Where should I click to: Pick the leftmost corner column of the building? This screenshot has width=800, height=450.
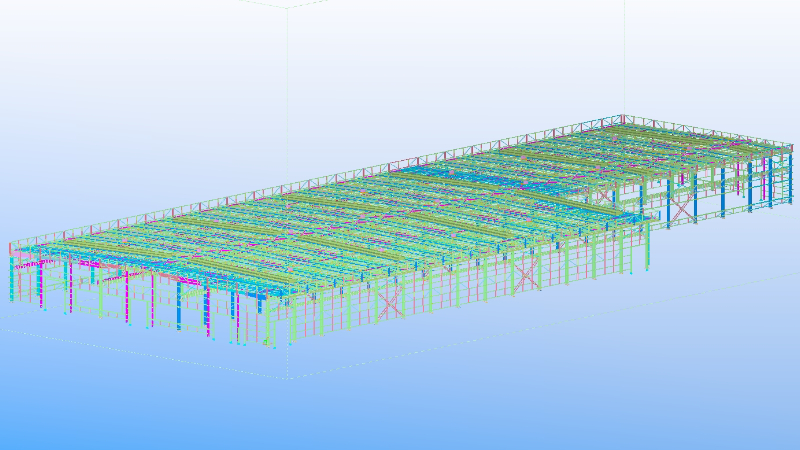point(12,272)
